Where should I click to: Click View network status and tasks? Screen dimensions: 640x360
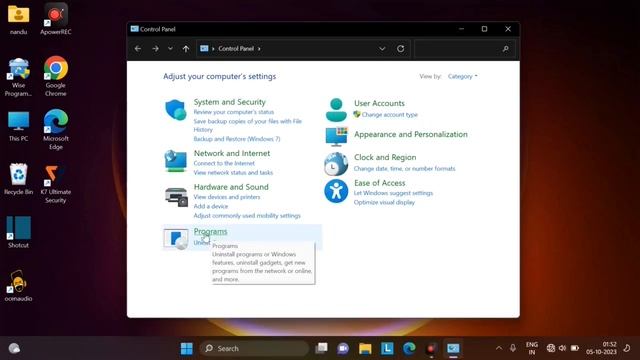(233, 173)
